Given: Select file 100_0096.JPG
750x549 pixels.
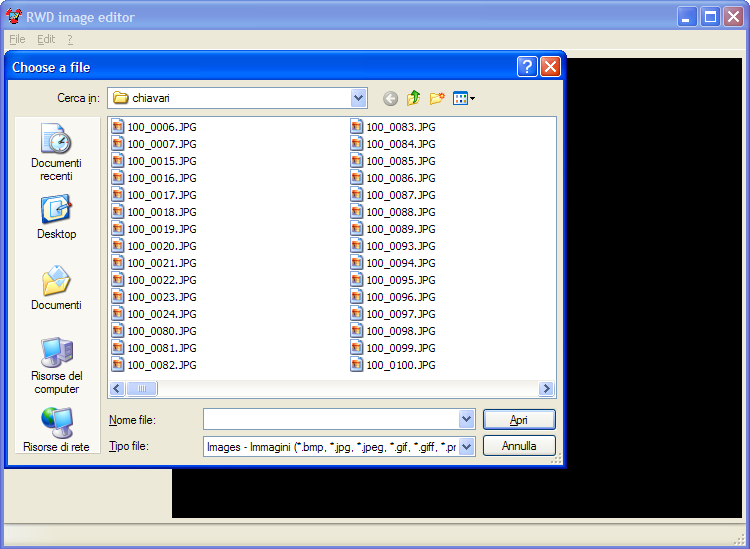Looking at the screenshot, I should point(393,297).
